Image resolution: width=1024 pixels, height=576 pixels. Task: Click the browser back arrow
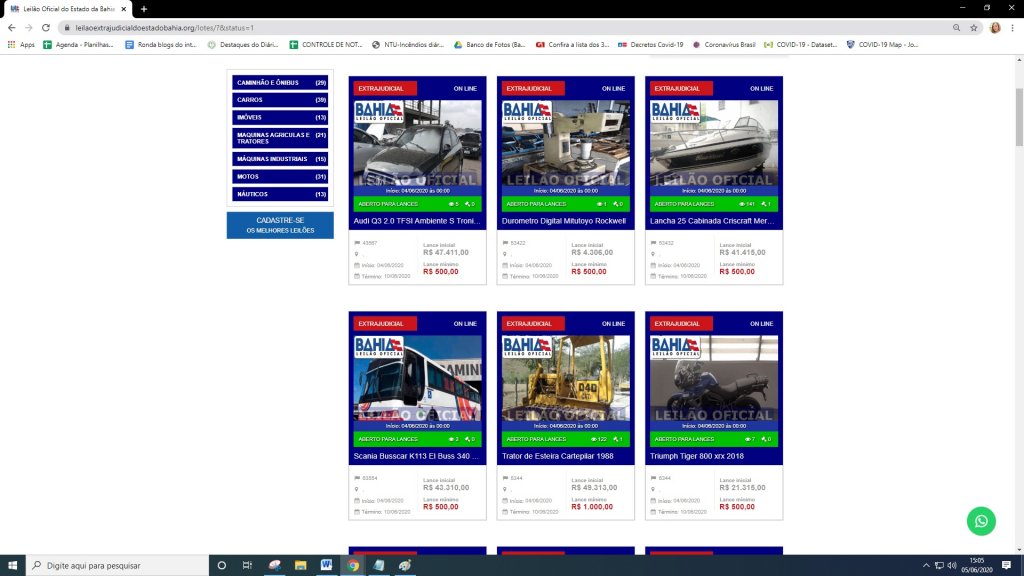click(11, 28)
